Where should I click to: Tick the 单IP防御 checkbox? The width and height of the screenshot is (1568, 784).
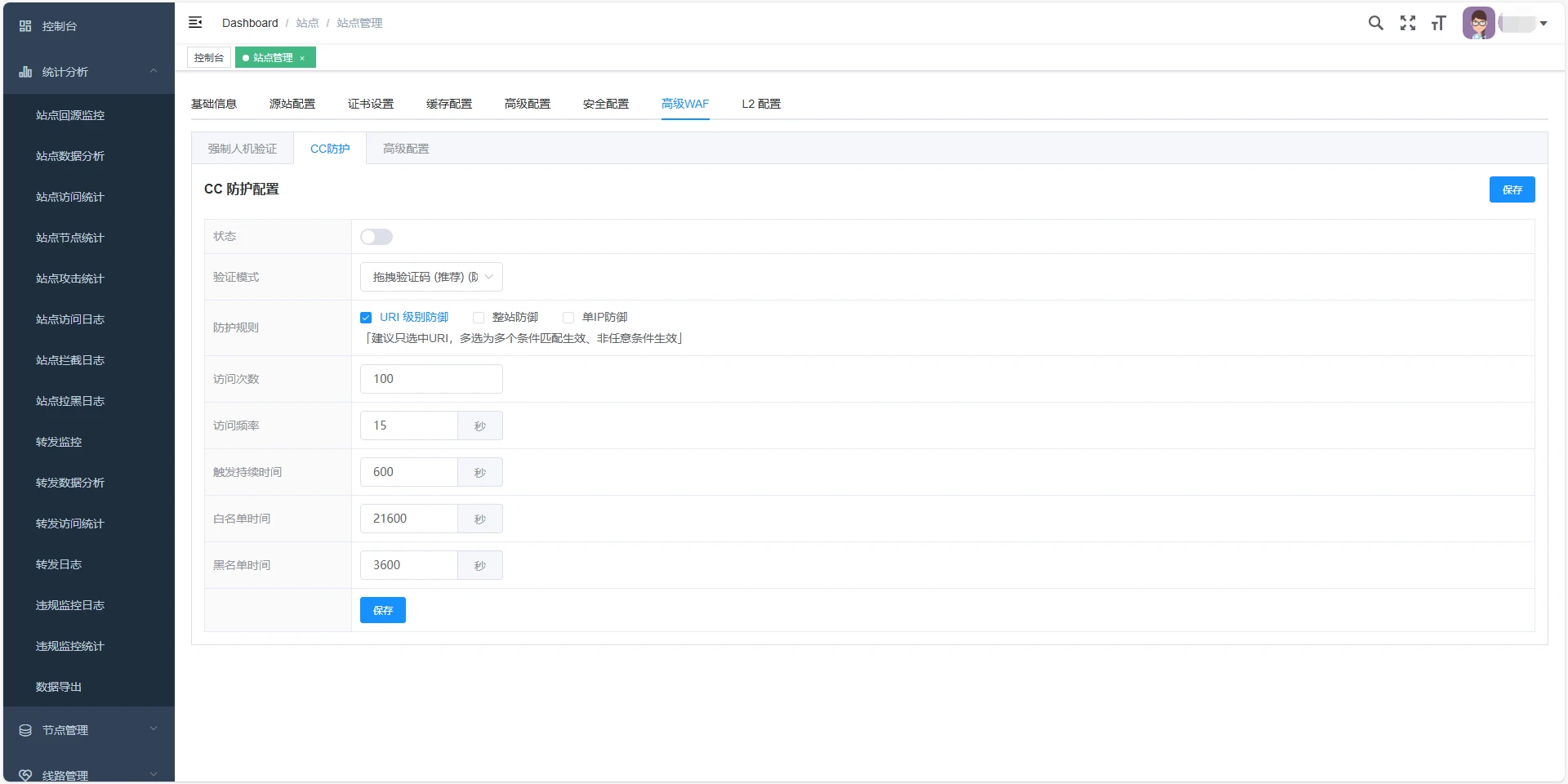[568, 318]
